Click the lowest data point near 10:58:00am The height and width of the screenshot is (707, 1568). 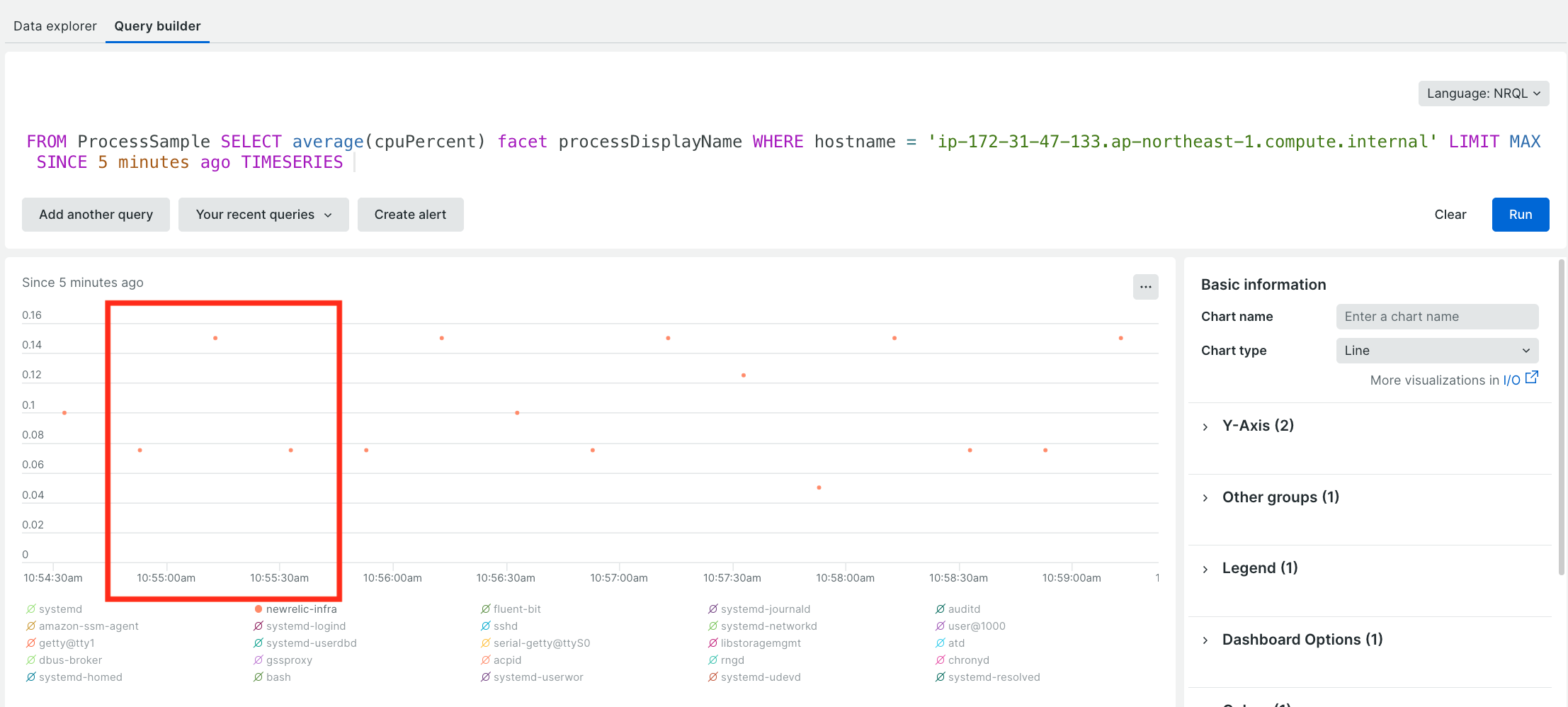[819, 487]
